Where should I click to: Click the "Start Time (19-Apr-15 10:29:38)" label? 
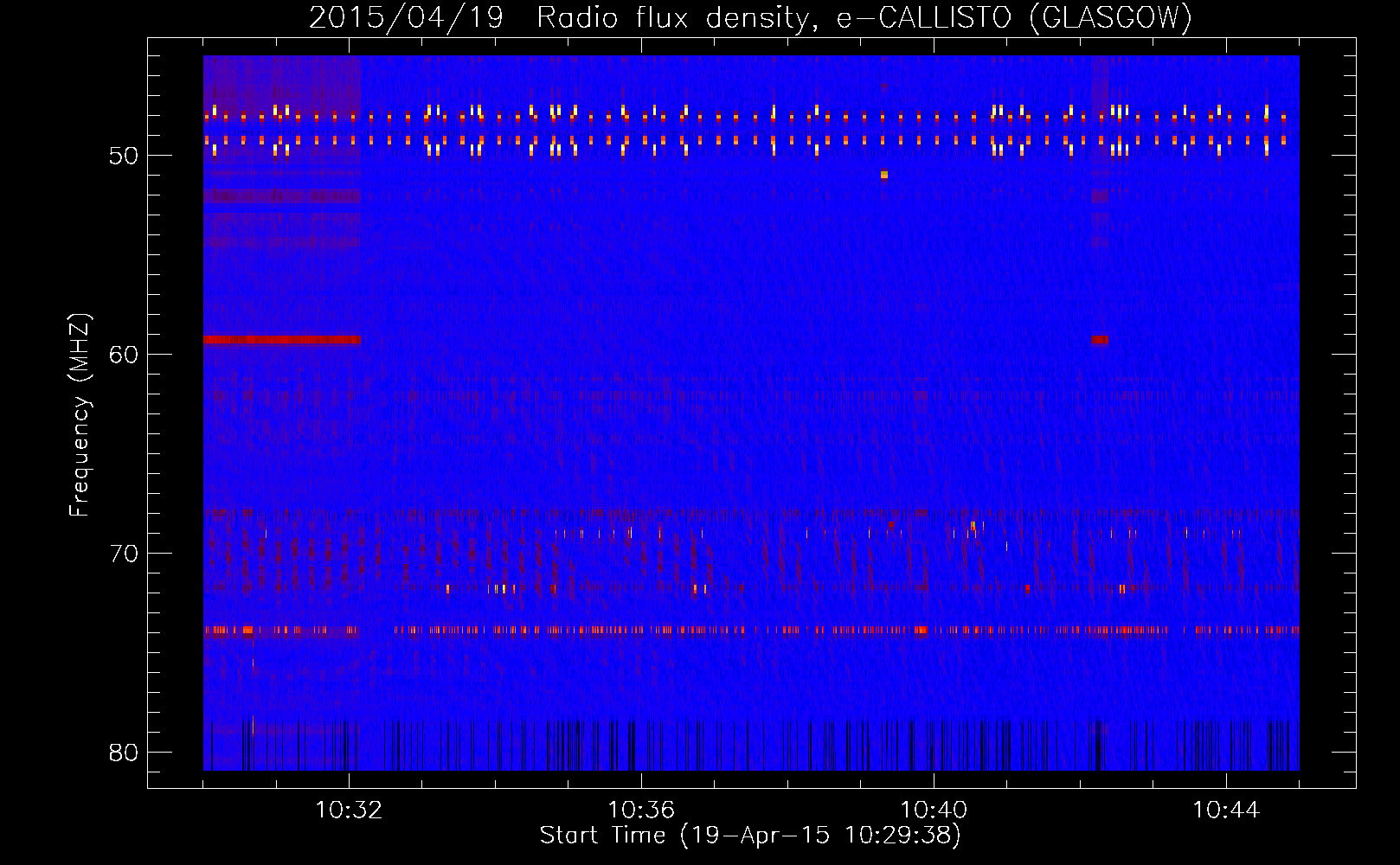[x=750, y=836]
